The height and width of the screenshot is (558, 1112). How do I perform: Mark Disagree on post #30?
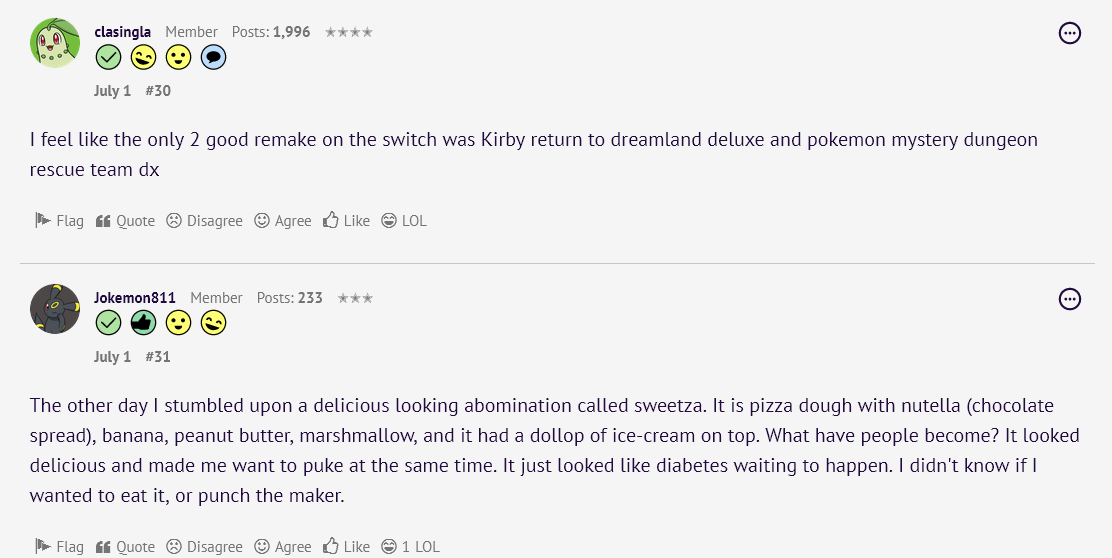204,221
